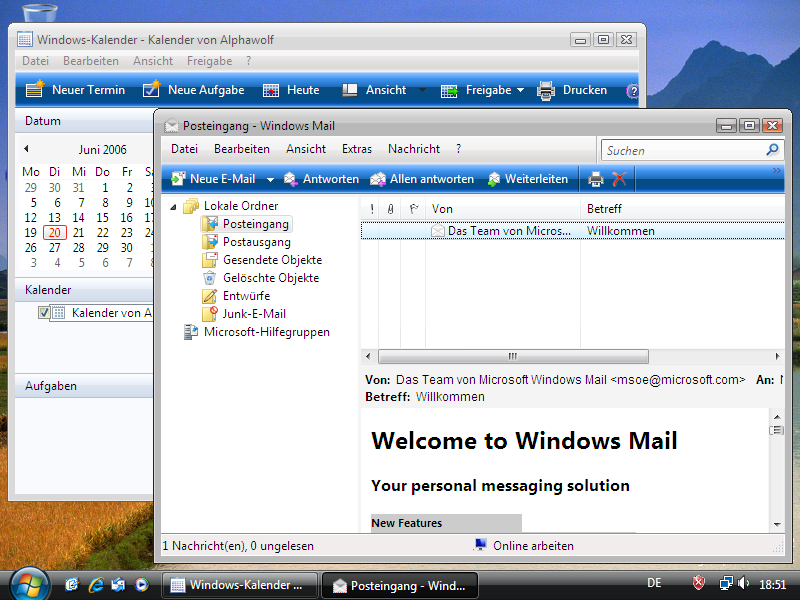The height and width of the screenshot is (600, 800).
Task: Click Neue Aufgabe task icon
Action: tap(152, 90)
